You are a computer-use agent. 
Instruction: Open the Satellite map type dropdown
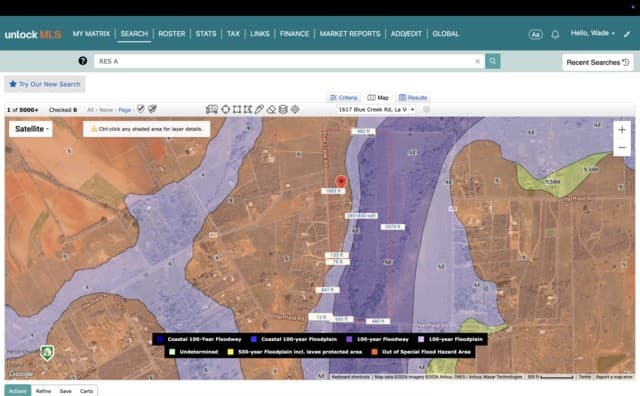(x=31, y=129)
